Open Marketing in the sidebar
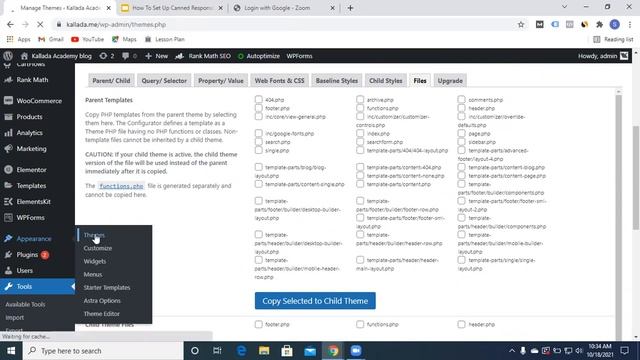 tap(31, 149)
